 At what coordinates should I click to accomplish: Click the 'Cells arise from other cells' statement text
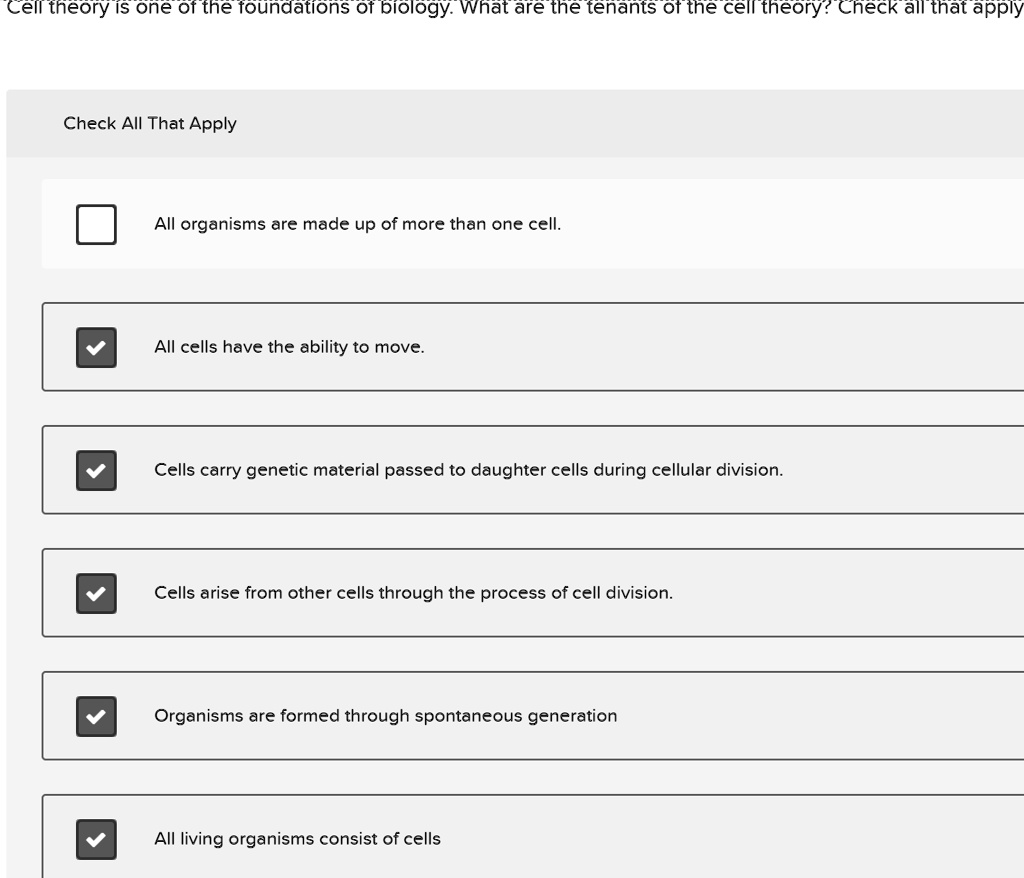413,593
